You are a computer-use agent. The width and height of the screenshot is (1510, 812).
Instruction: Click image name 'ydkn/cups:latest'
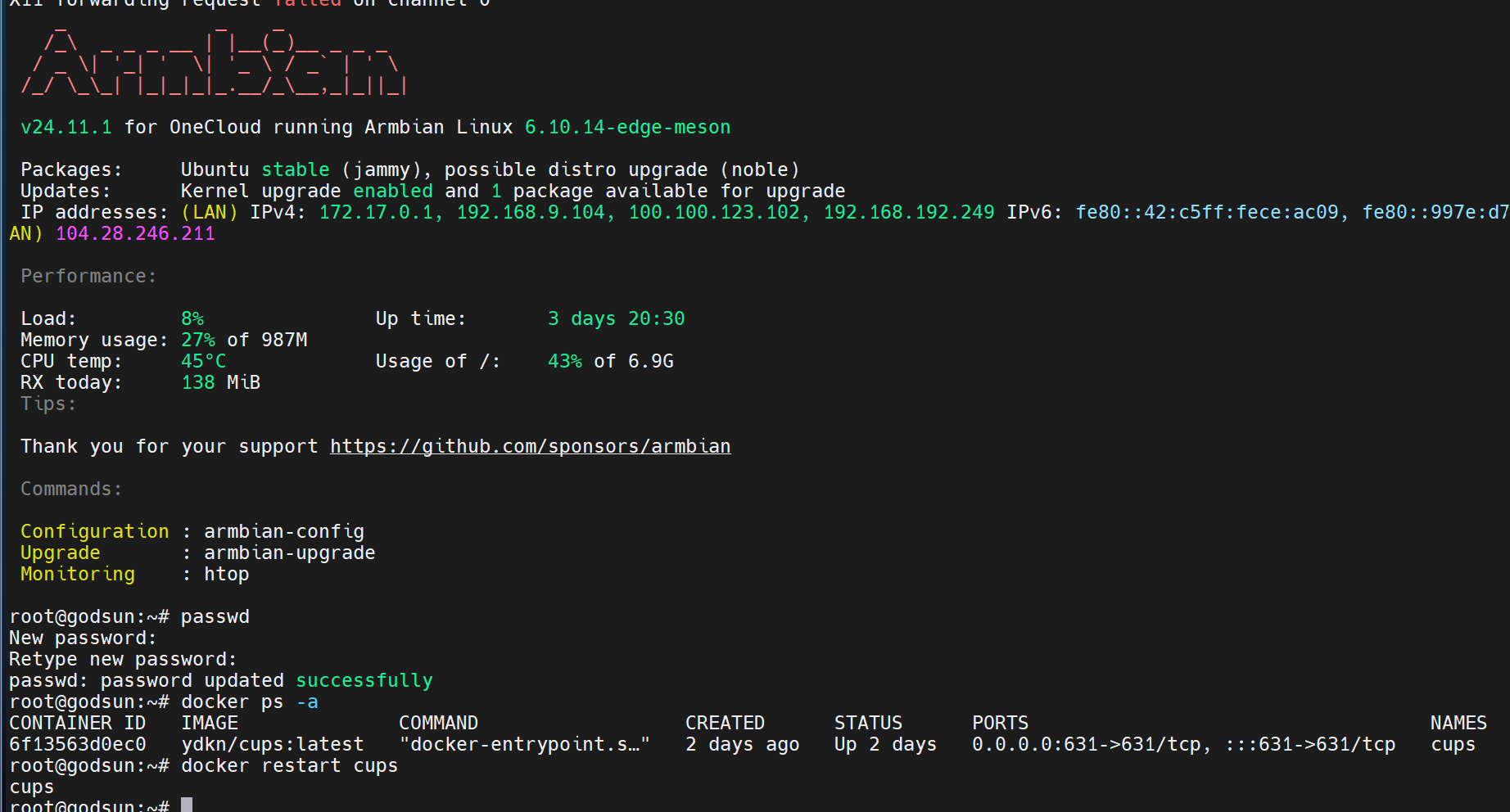(273, 744)
